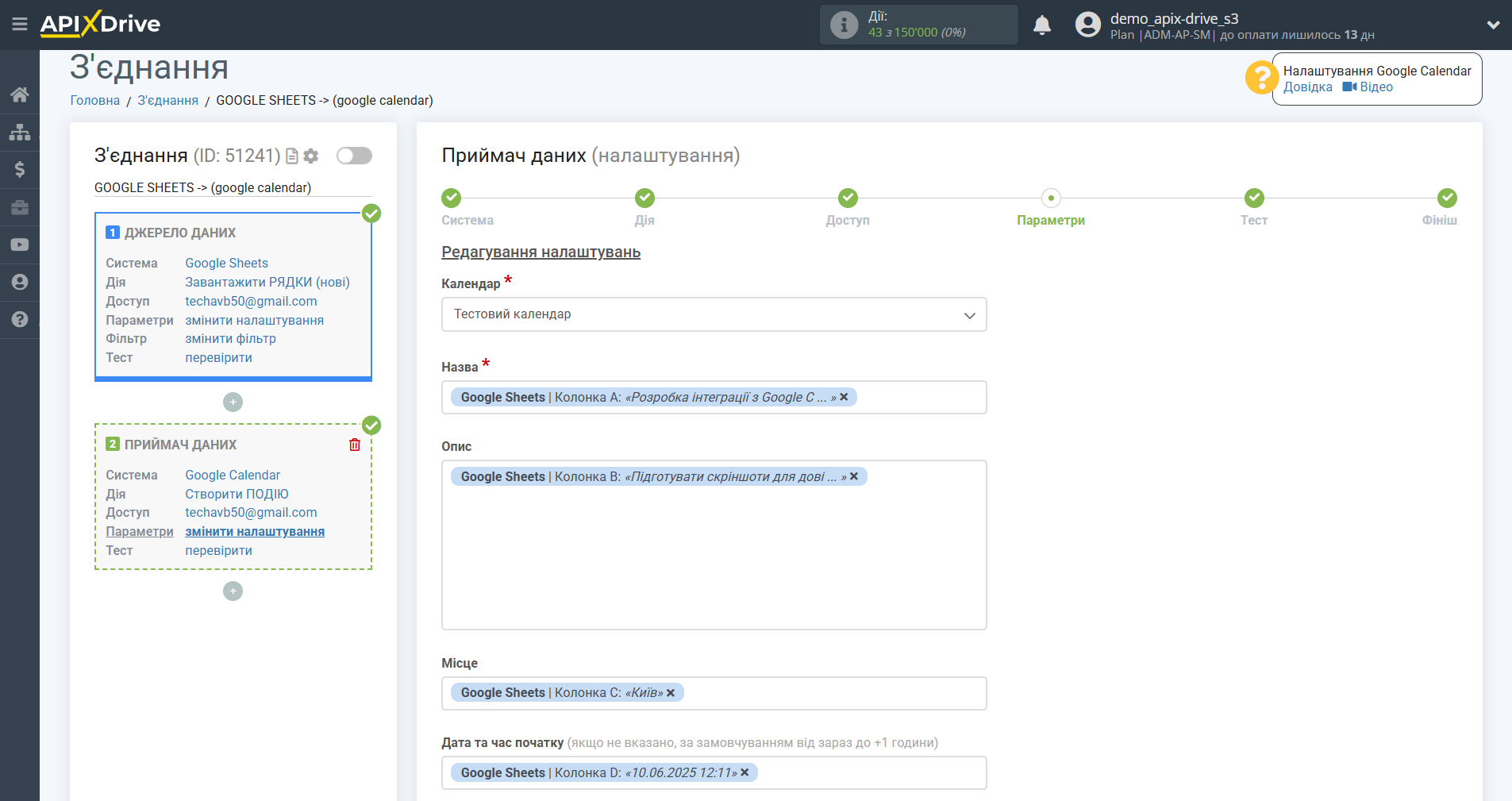The image size is (1512, 801).
Task: Expand the account menu chevron
Action: pos(1493,25)
